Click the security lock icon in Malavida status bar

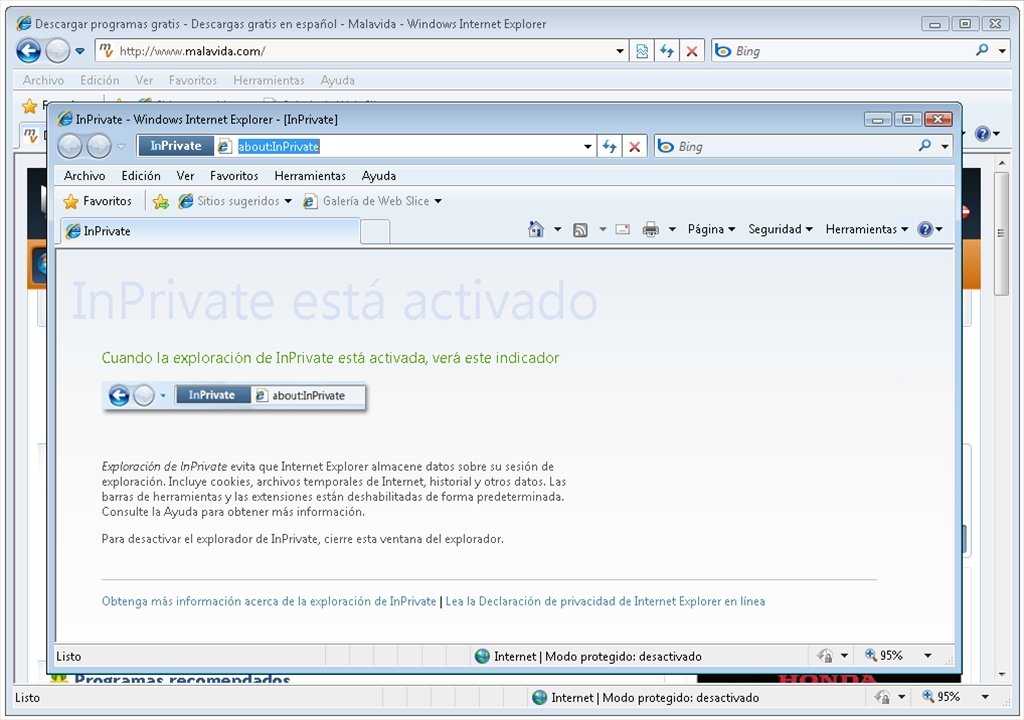coord(882,697)
